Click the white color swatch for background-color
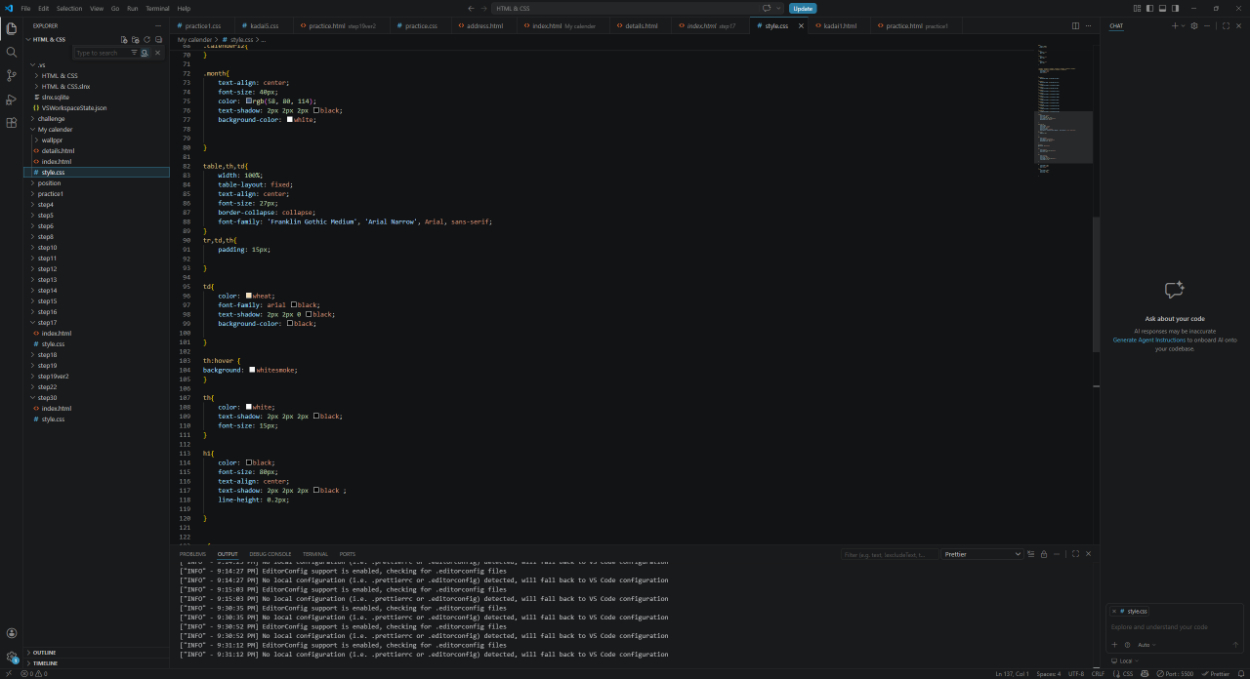The height and width of the screenshot is (679, 1250). pyautogui.click(x=290, y=119)
